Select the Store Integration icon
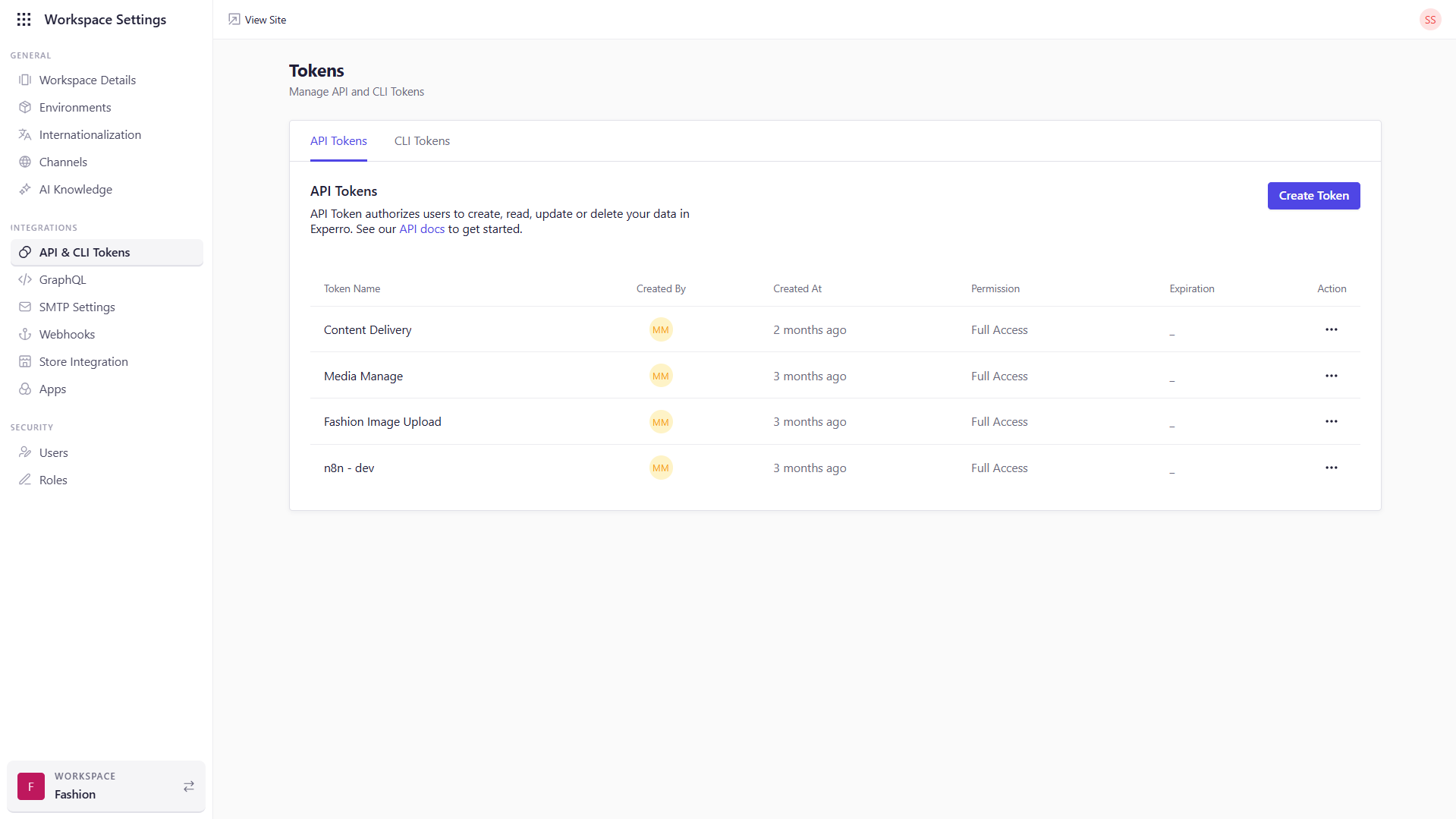 coord(25,361)
